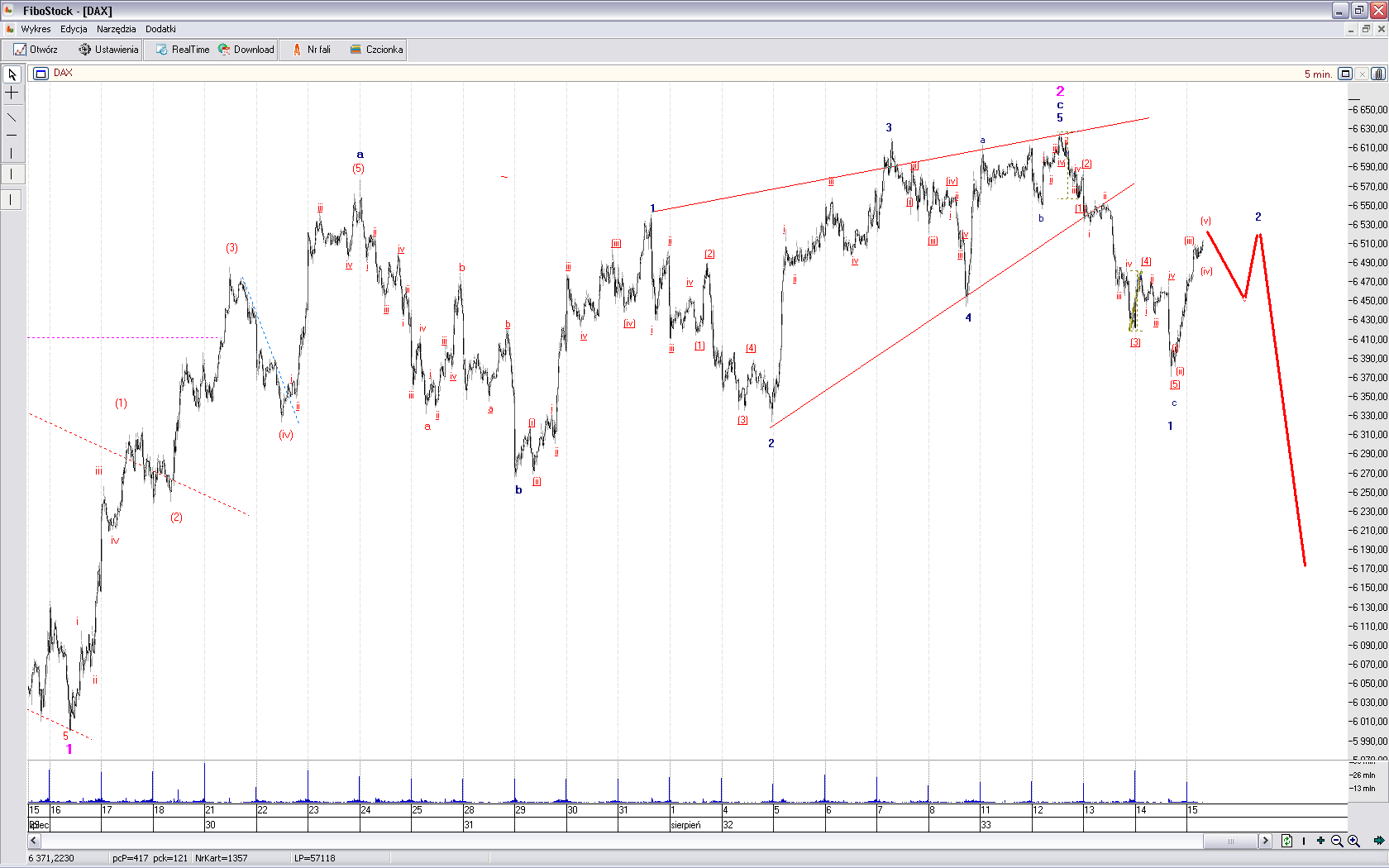Open the Narzędzia menu

[x=116, y=29]
